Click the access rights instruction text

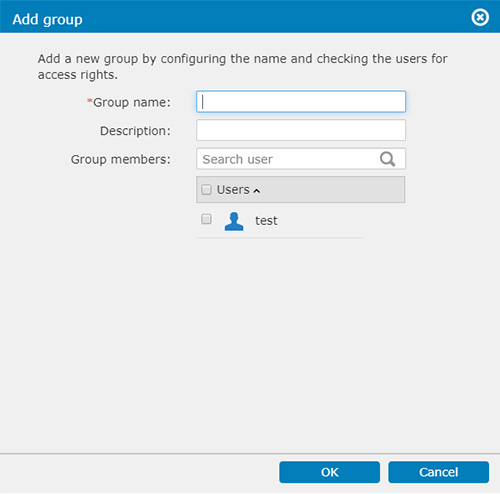click(242, 67)
